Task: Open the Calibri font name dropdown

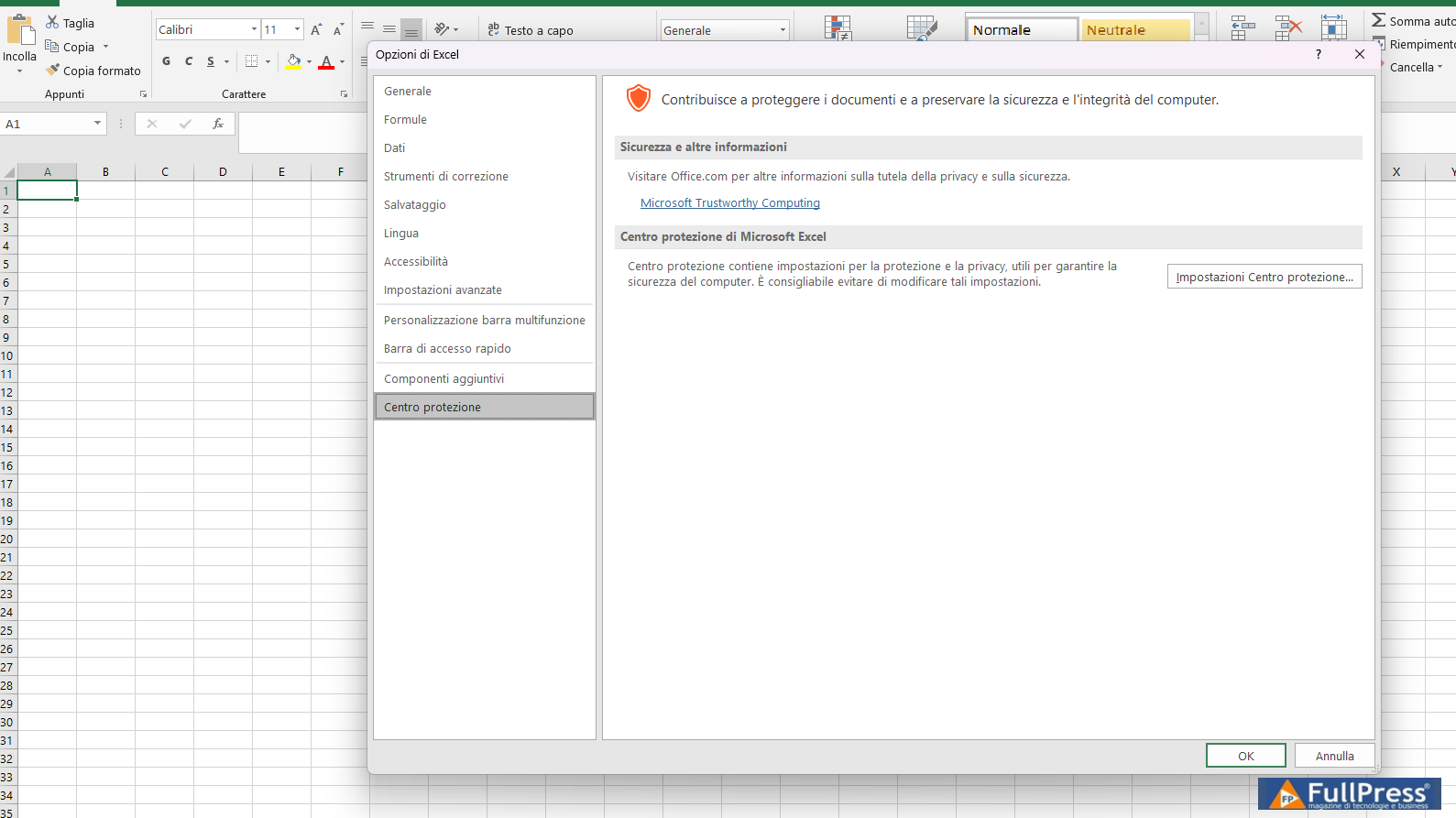Action: tap(254, 30)
